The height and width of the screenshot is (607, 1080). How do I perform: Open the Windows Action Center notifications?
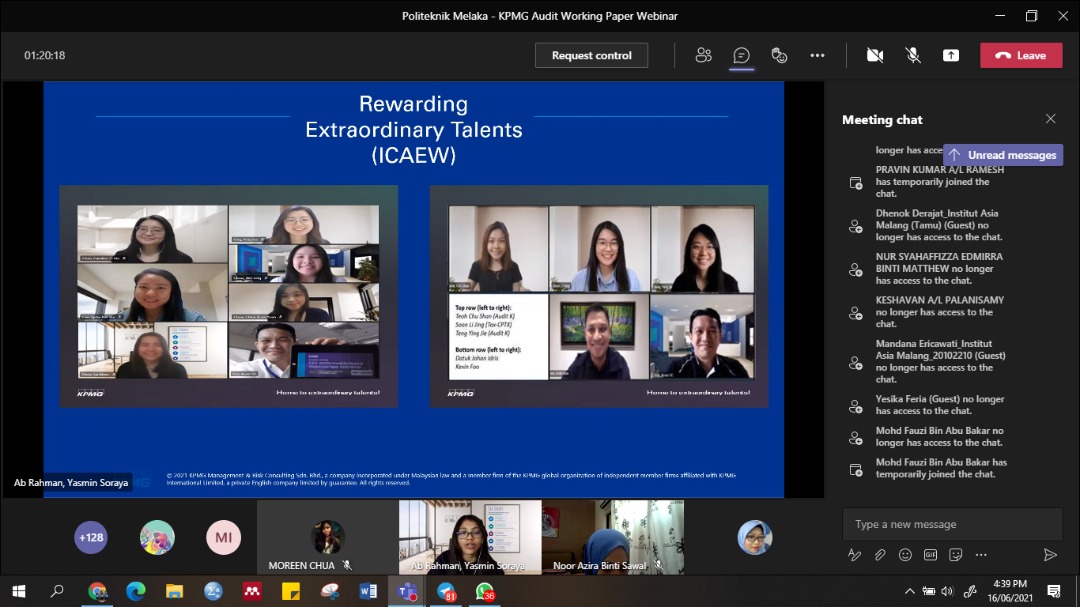pos(1053,591)
